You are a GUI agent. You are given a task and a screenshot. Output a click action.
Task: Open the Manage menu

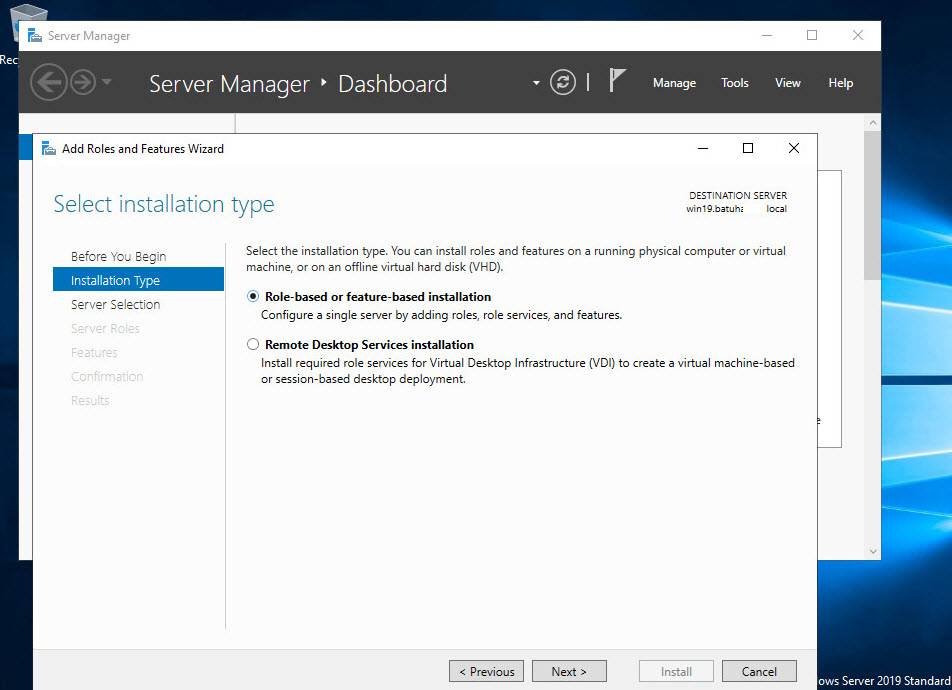click(x=674, y=83)
